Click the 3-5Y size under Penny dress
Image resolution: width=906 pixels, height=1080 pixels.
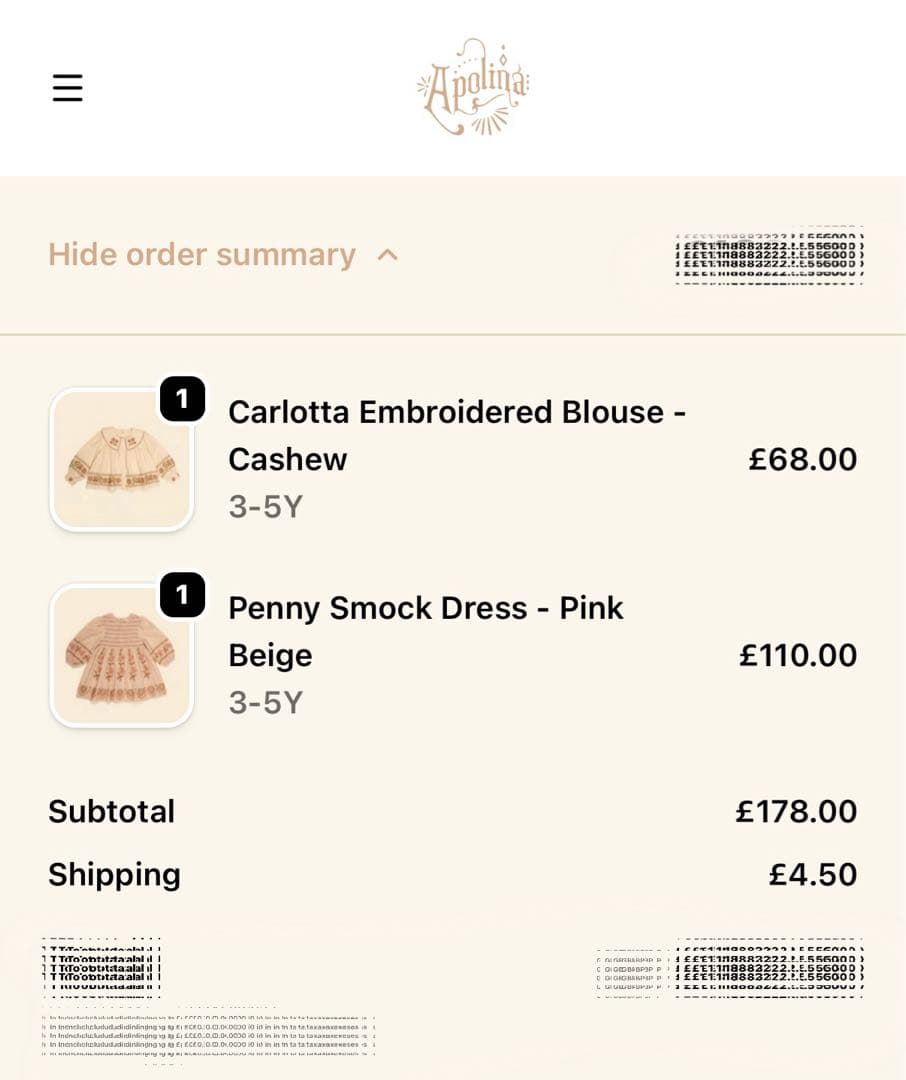coord(265,703)
